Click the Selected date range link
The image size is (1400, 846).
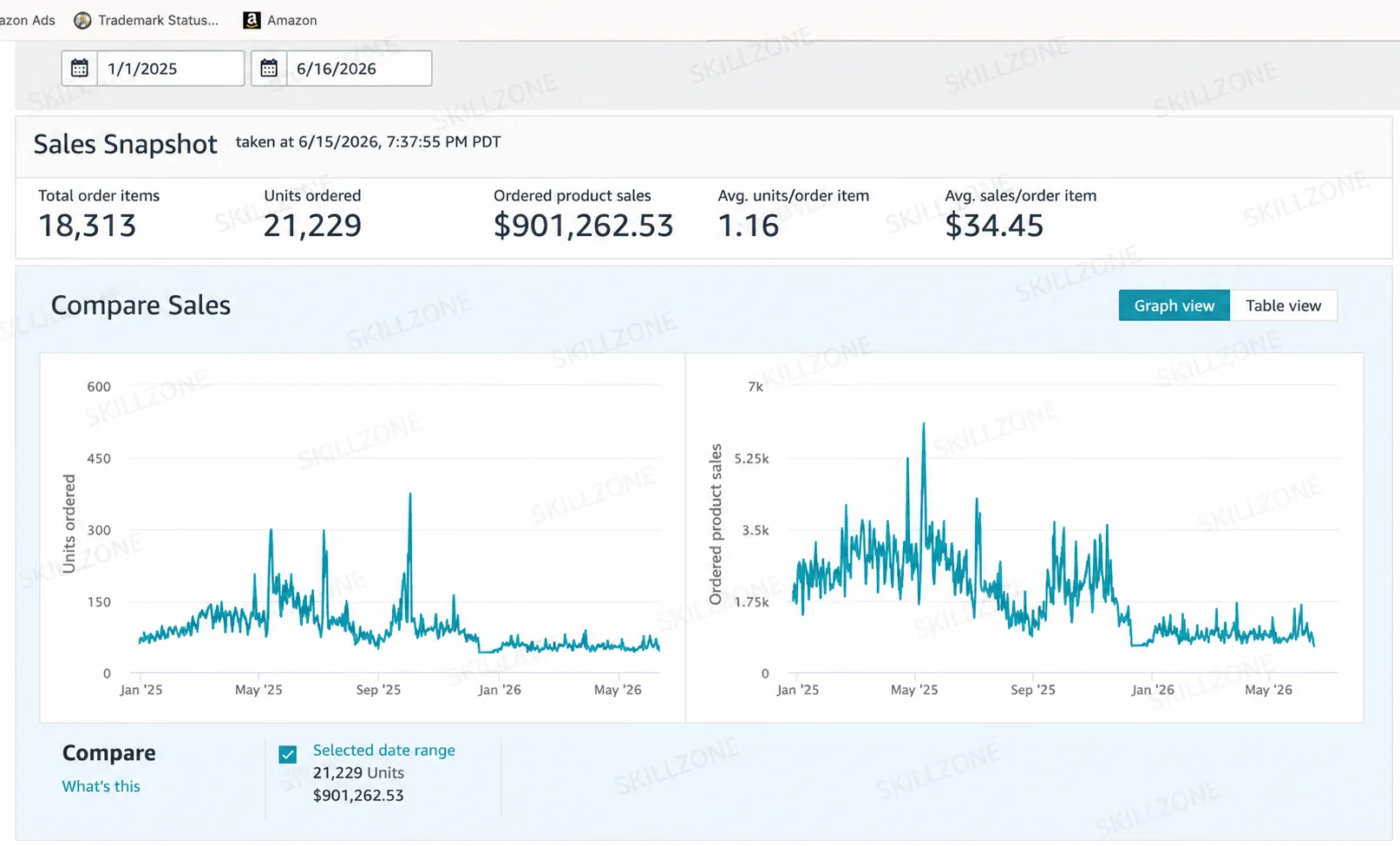pyautogui.click(x=383, y=750)
